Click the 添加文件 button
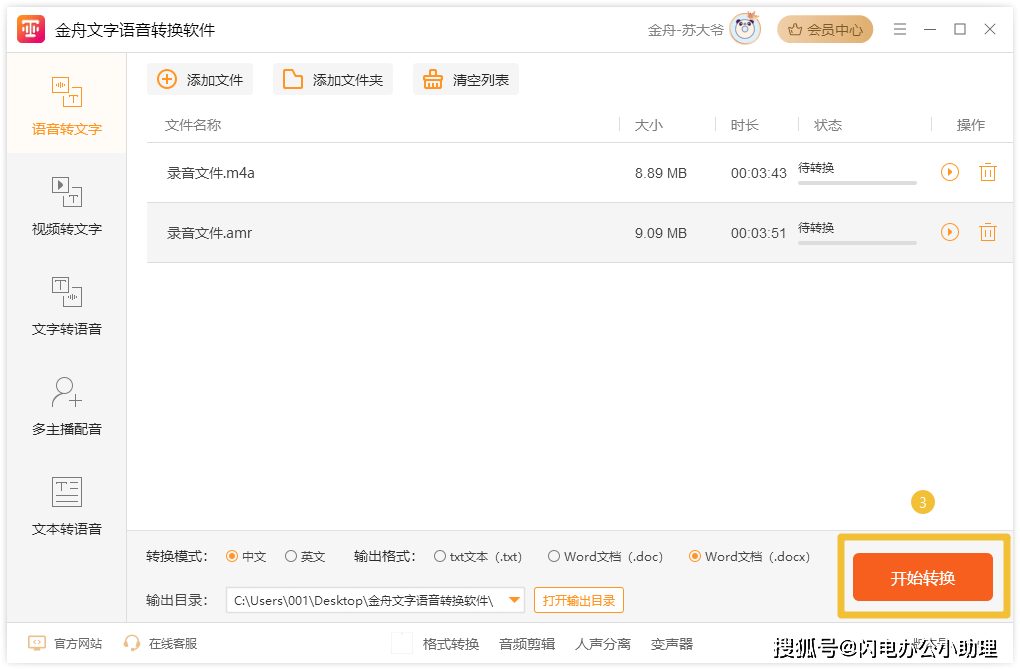 [200, 79]
